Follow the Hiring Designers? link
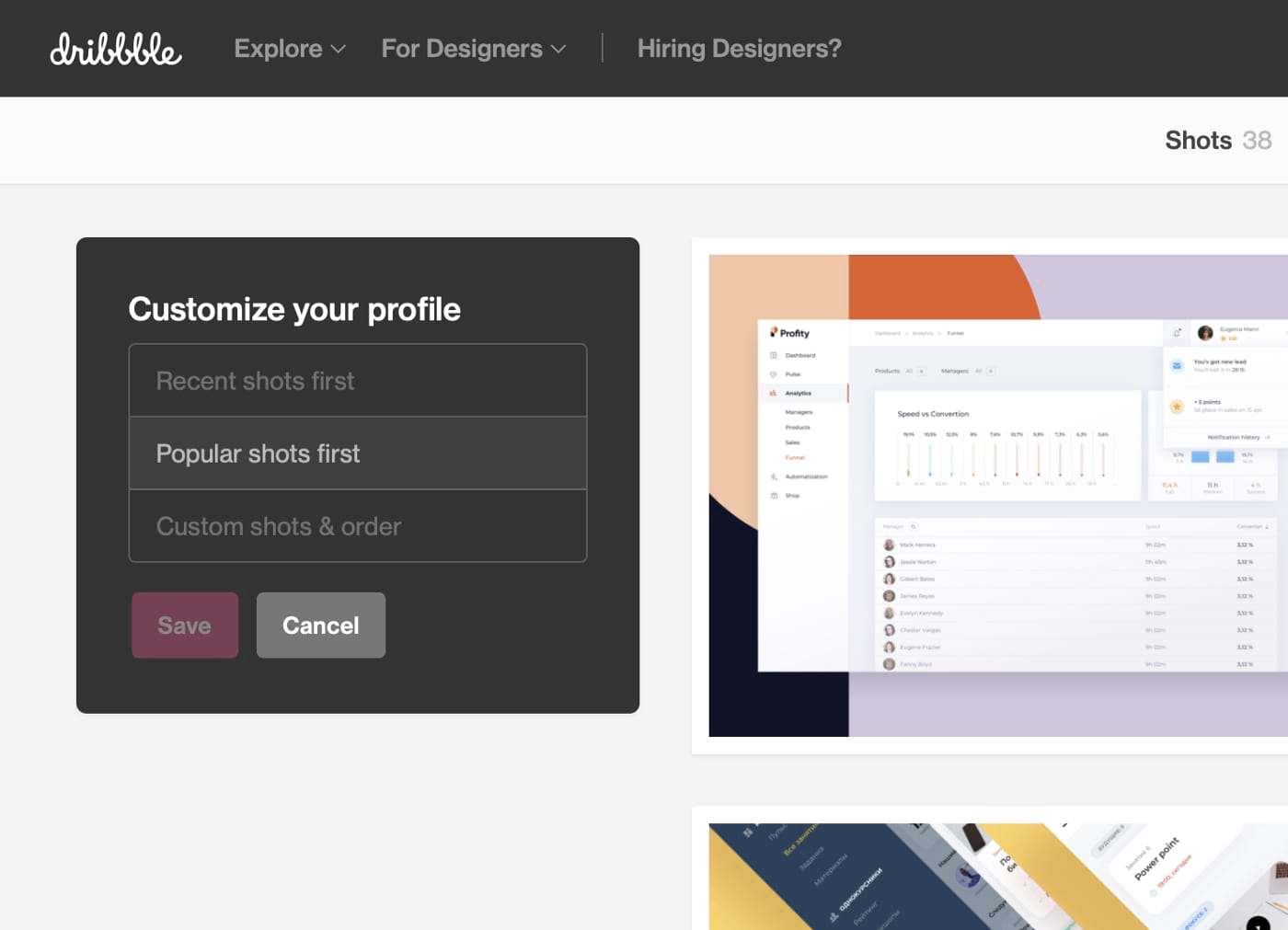This screenshot has width=1288, height=930. coord(739,49)
